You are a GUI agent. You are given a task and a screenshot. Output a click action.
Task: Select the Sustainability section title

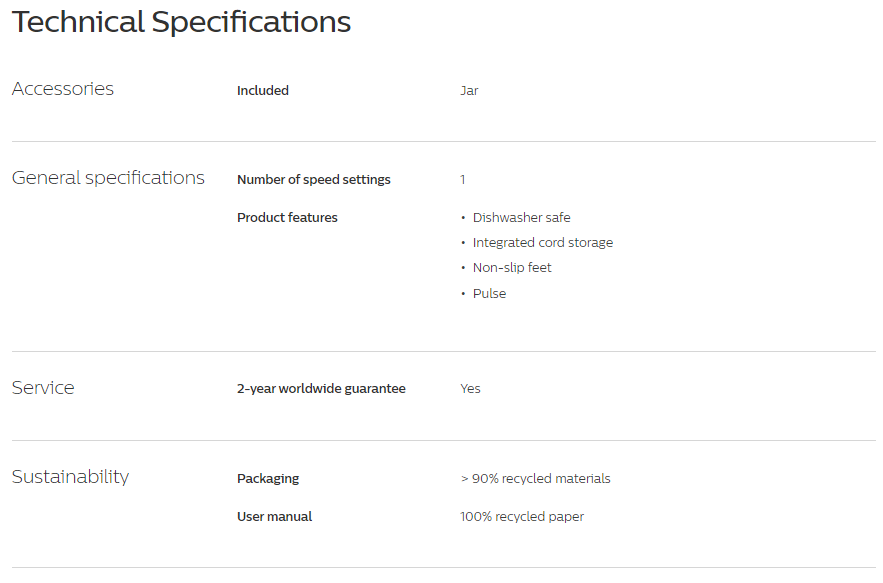click(70, 477)
